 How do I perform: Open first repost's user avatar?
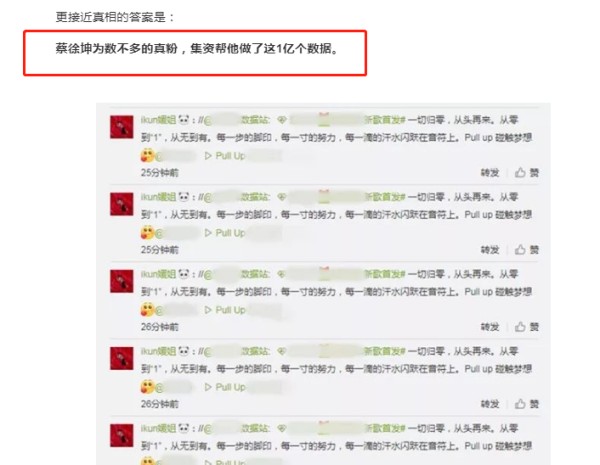pos(122,127)
